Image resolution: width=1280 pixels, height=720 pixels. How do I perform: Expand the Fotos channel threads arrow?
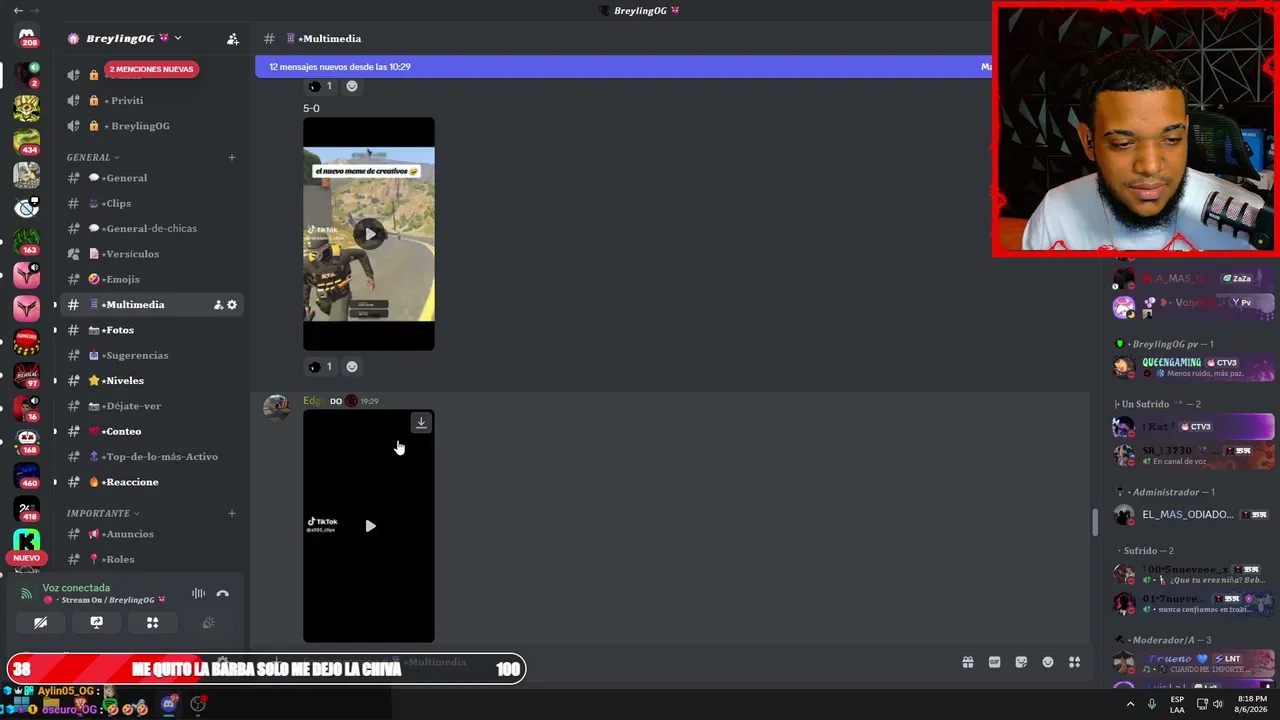(x=55, y=330)
